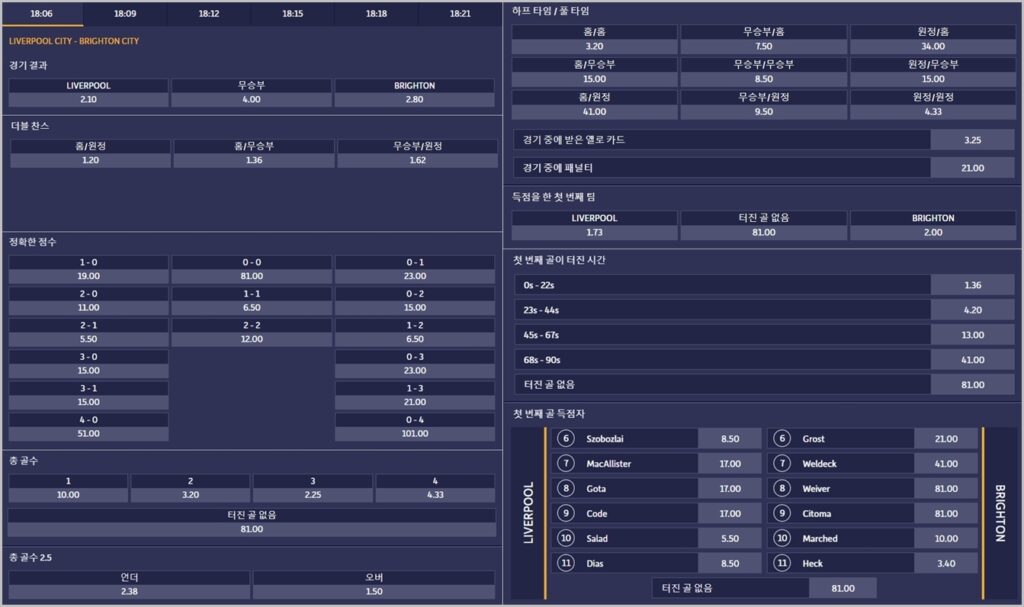Choose exact score 2 - 1 at 5.50
The height and width of the screenshot is (607, 1024).
88,332
